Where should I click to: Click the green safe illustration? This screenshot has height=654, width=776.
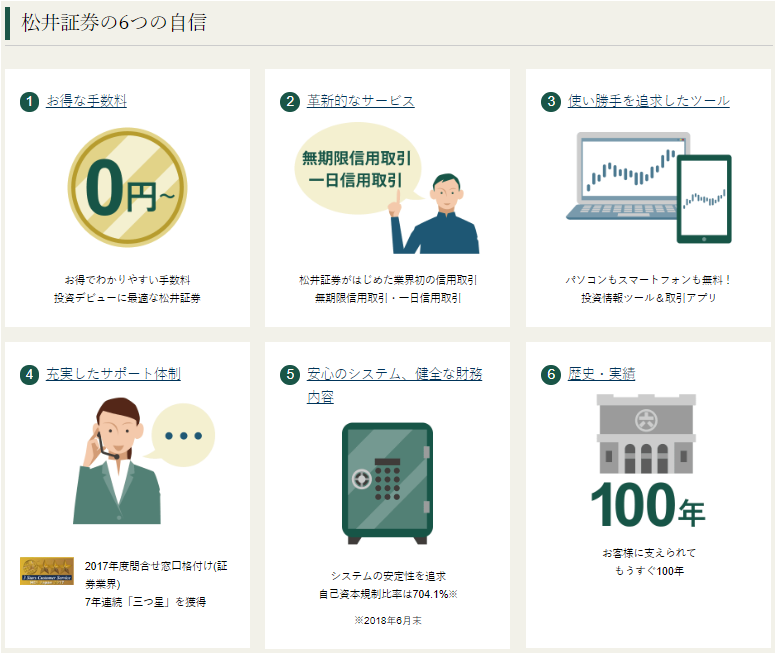coord(388,483)
